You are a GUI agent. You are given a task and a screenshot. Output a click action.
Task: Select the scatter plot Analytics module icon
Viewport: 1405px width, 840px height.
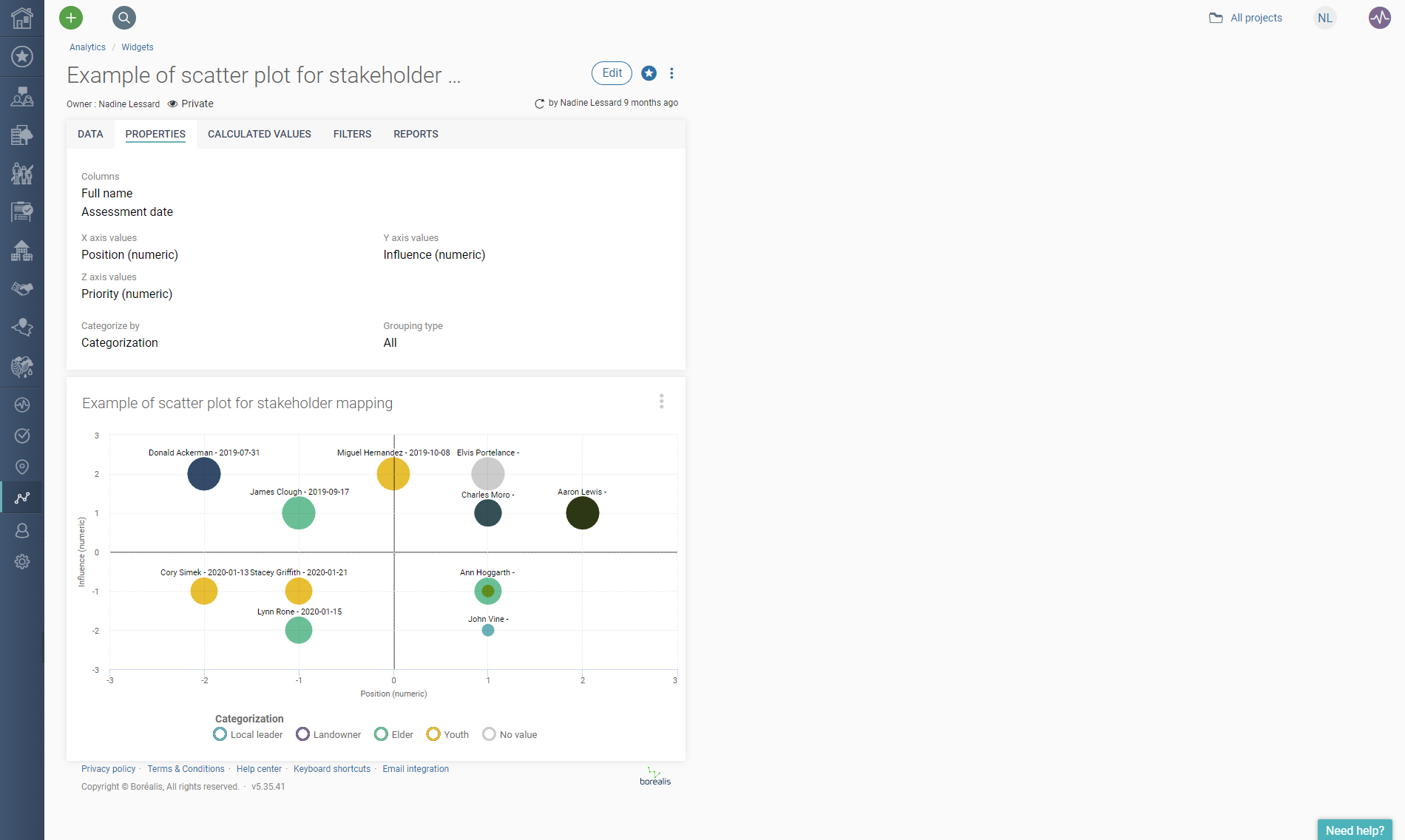22,497
